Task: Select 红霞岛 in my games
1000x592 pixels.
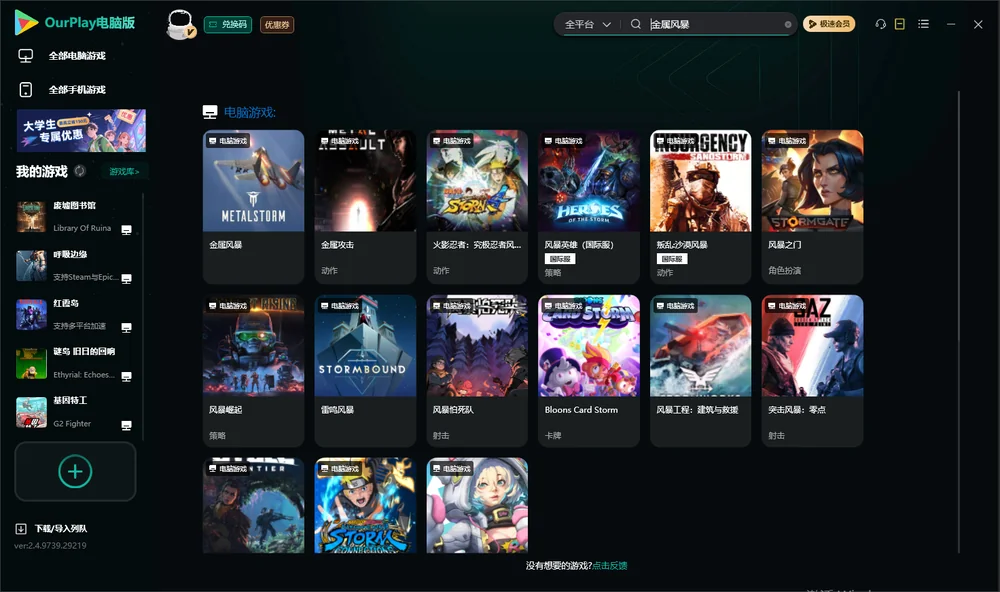Action: point(75,314)
